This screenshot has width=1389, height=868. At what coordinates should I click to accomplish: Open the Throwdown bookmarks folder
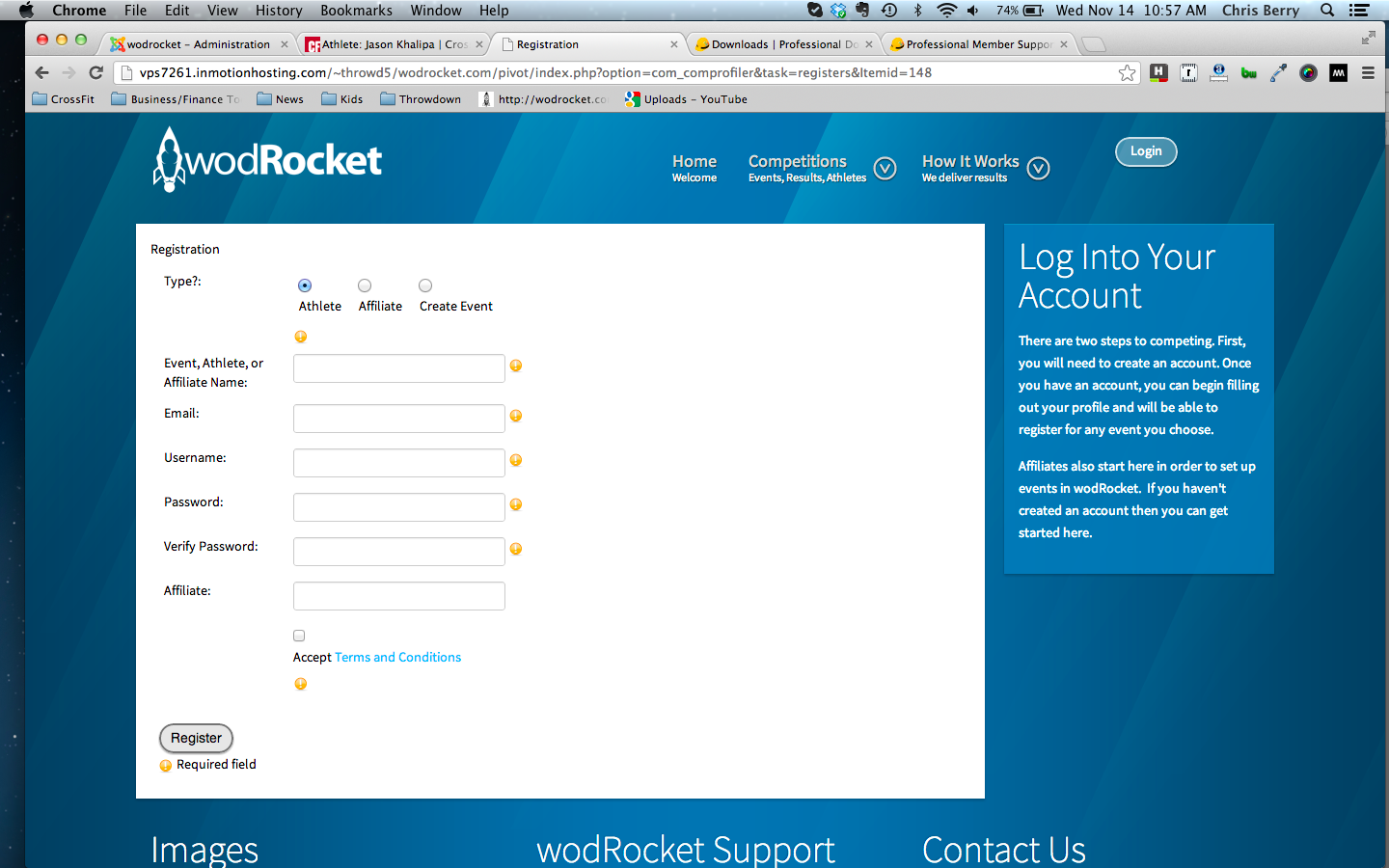[x=421, y=98]
